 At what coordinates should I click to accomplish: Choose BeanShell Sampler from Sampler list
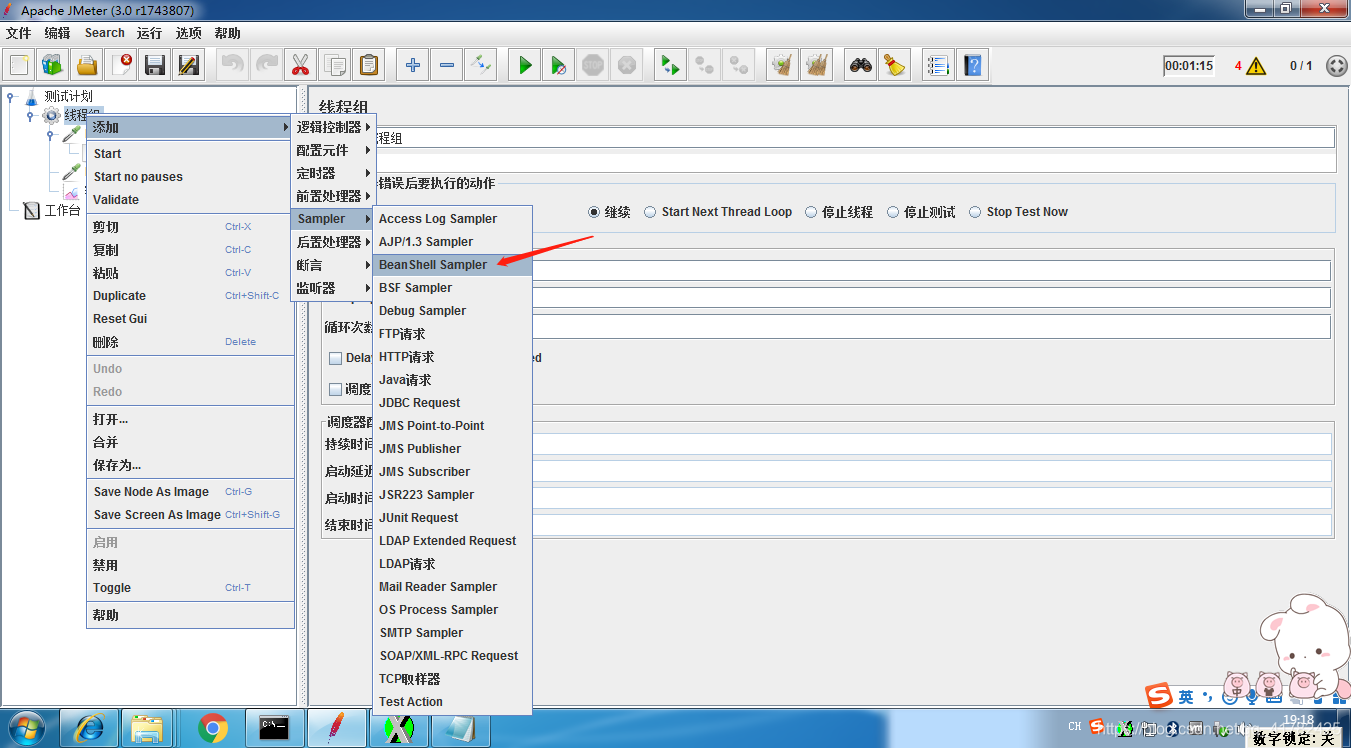coord(452,265)
